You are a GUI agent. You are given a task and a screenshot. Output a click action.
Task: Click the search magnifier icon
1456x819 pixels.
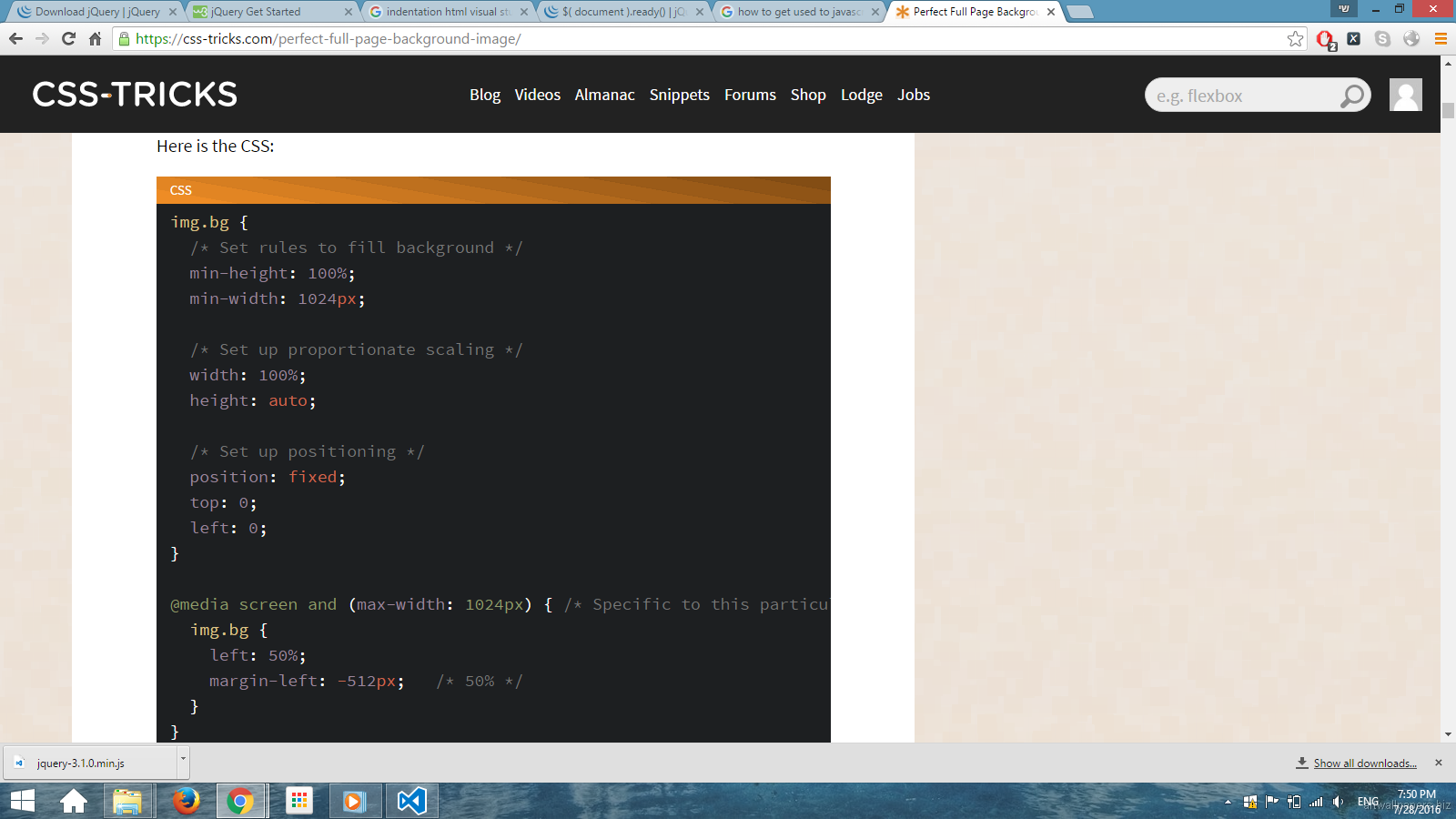coord(1352,96)
